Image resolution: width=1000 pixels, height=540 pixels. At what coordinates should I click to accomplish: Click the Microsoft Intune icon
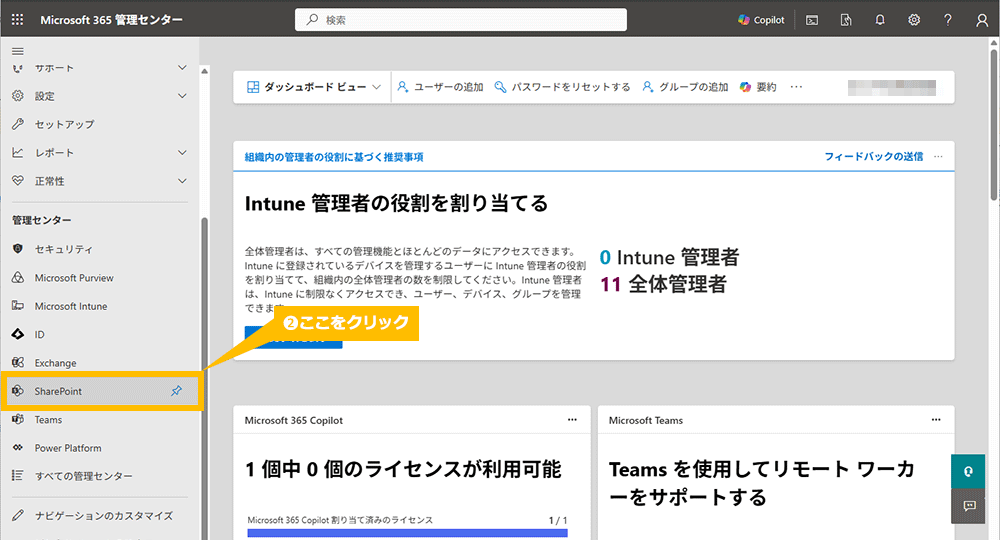tap(18, 305)
